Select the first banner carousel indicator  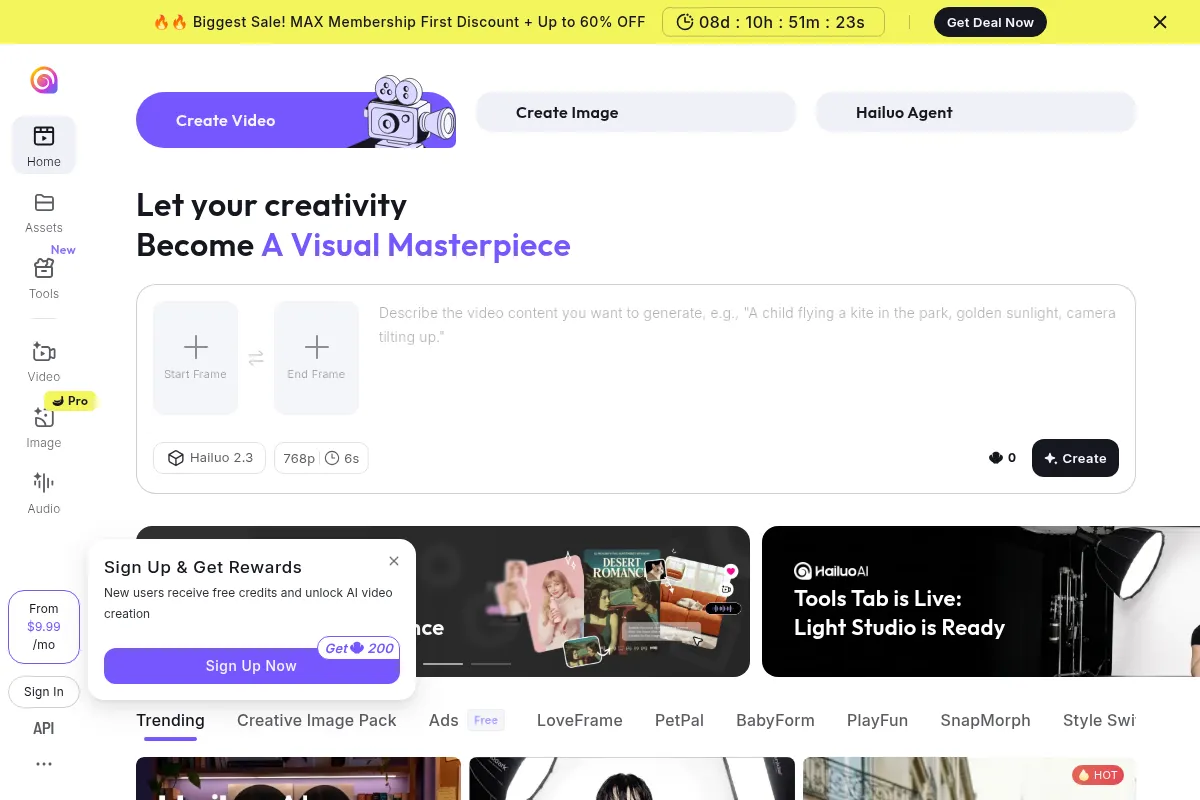[x=443, y=663]
